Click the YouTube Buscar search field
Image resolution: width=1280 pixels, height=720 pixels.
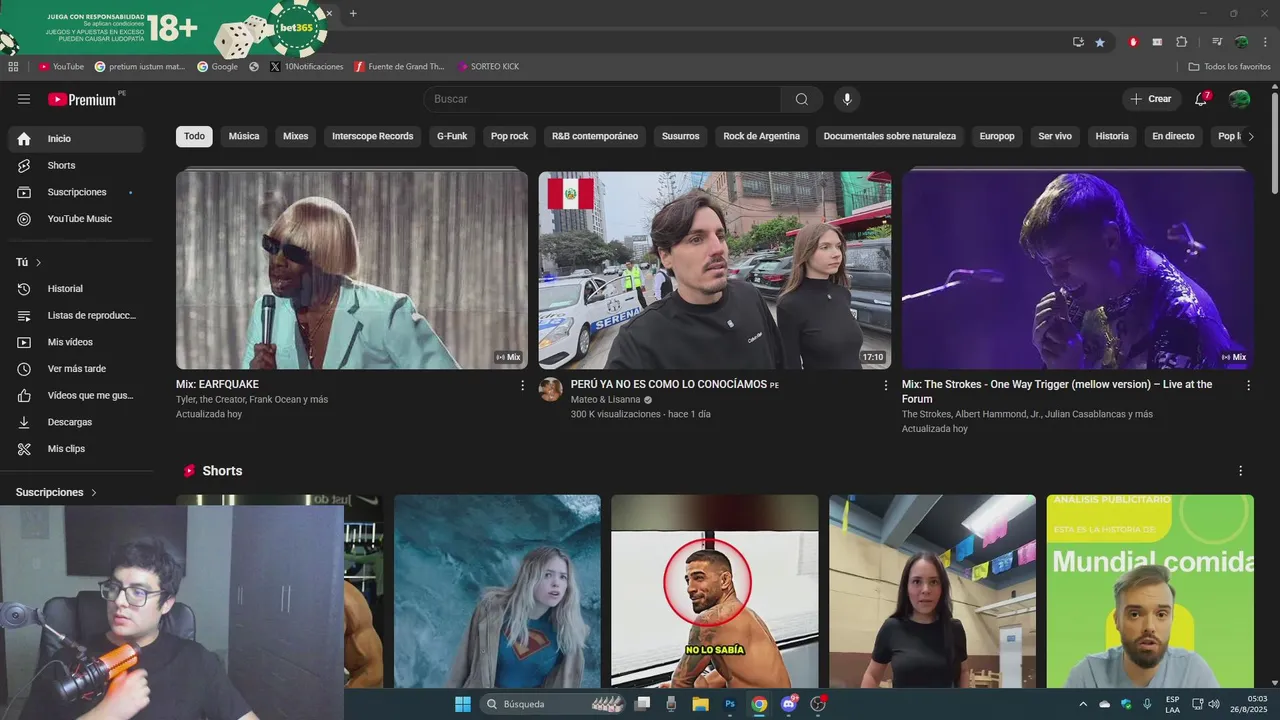click(x=602, y=99)
